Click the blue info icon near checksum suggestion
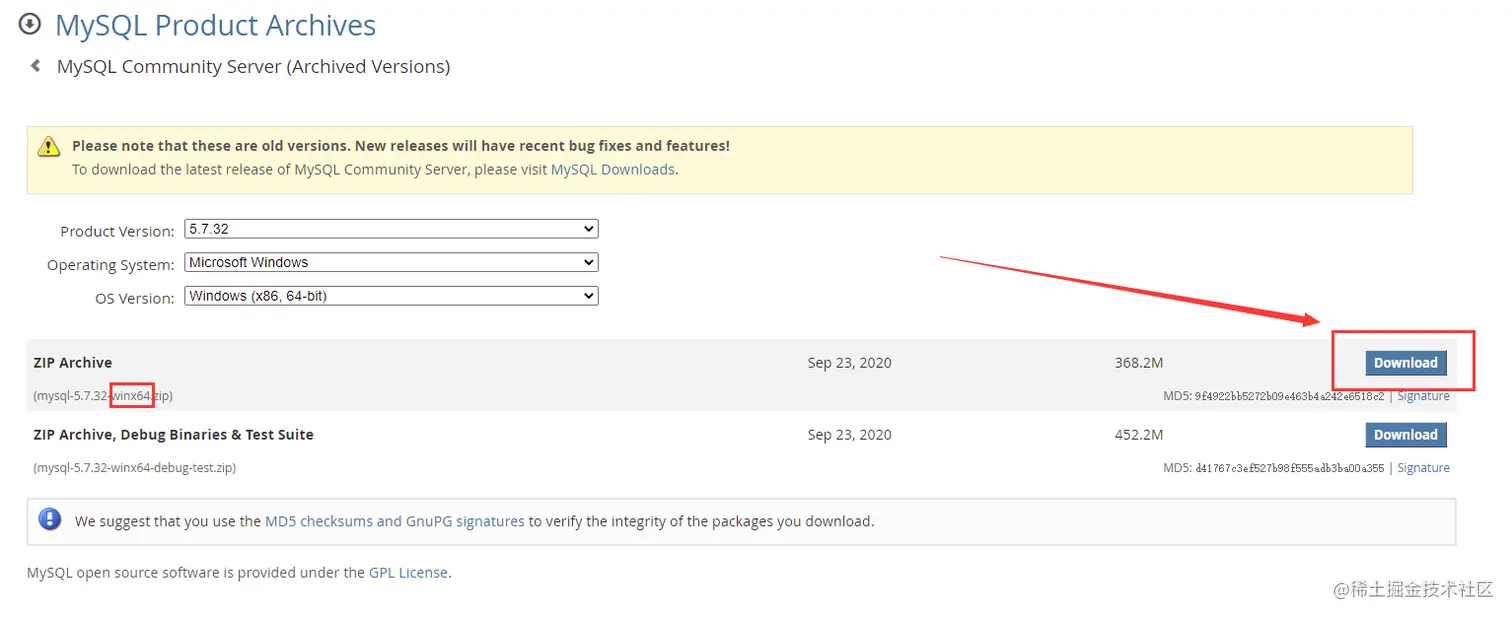 (x=49, y=520)
